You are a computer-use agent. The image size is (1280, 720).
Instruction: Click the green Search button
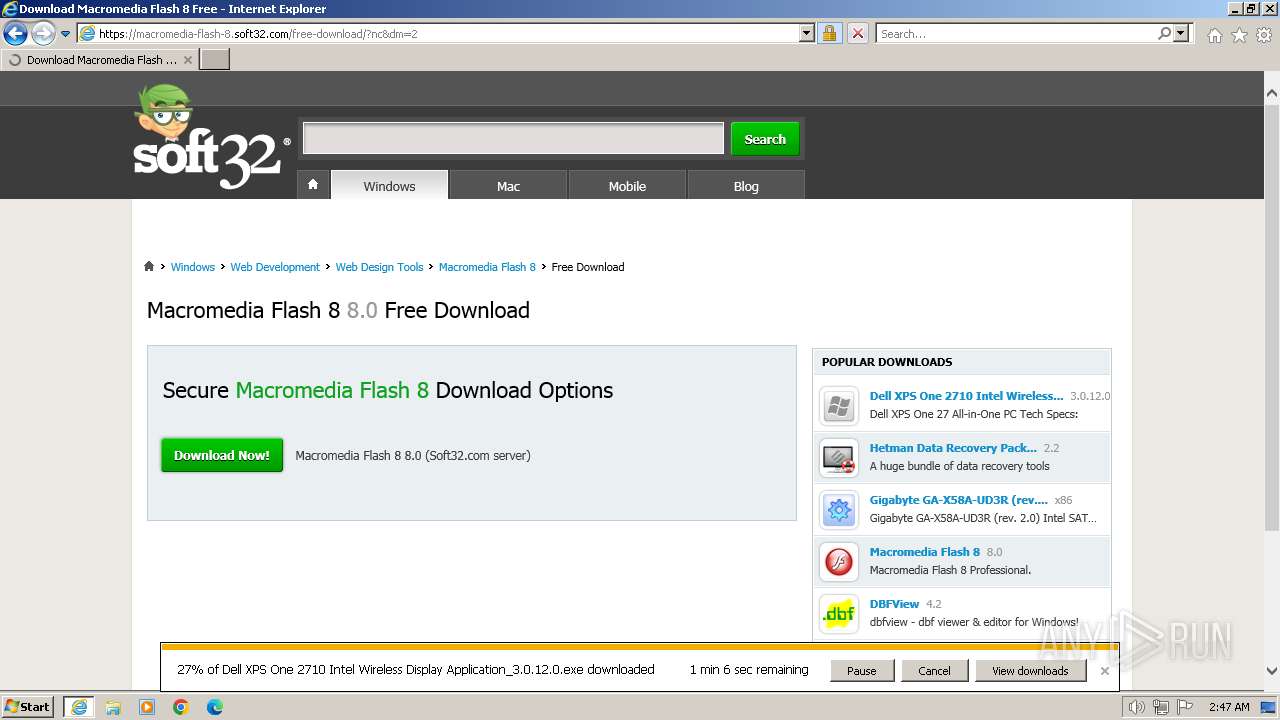coord(765,139)
